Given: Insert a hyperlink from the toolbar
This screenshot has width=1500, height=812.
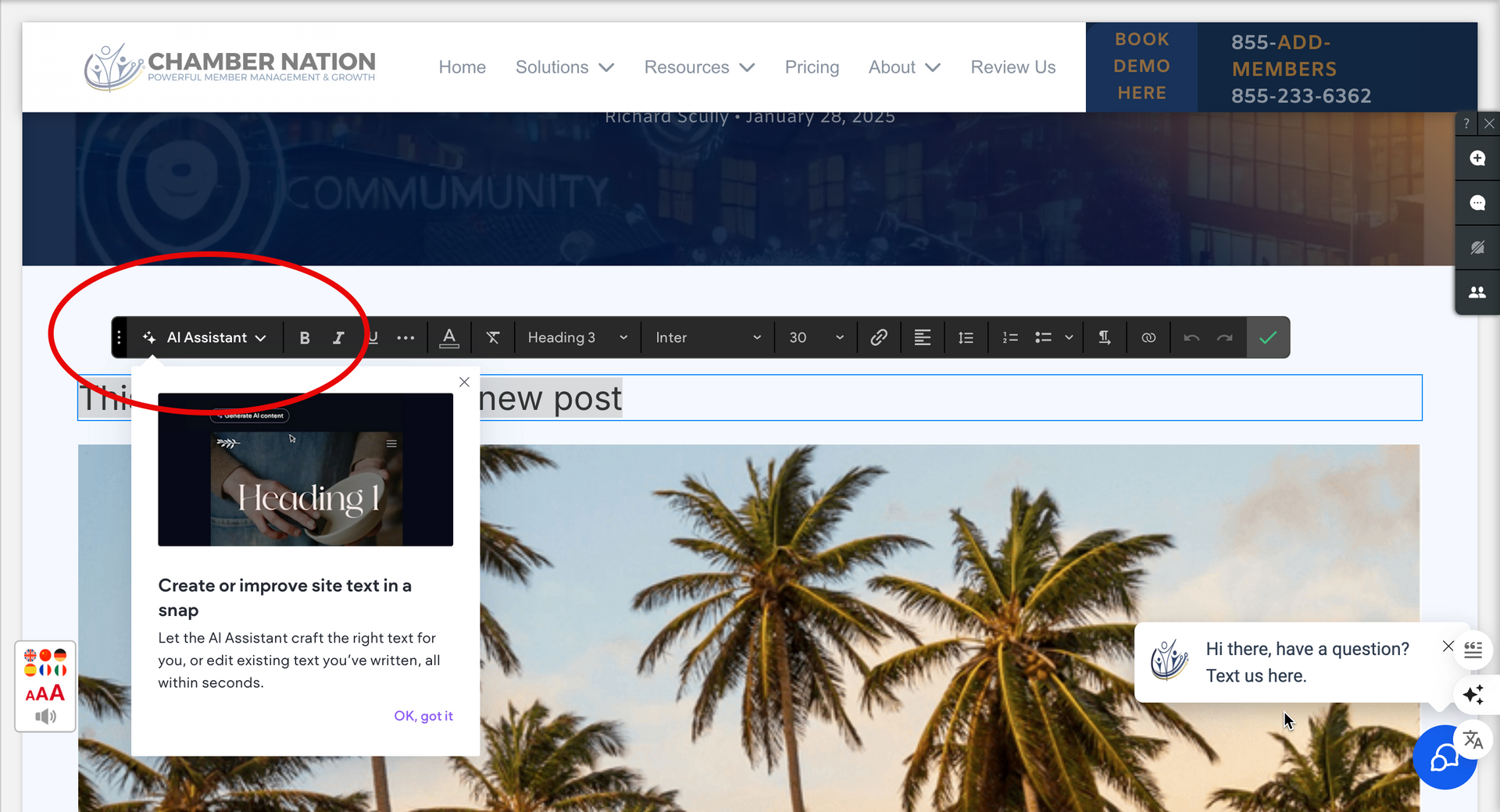Looking at the screenshot, I should (879, 337).
